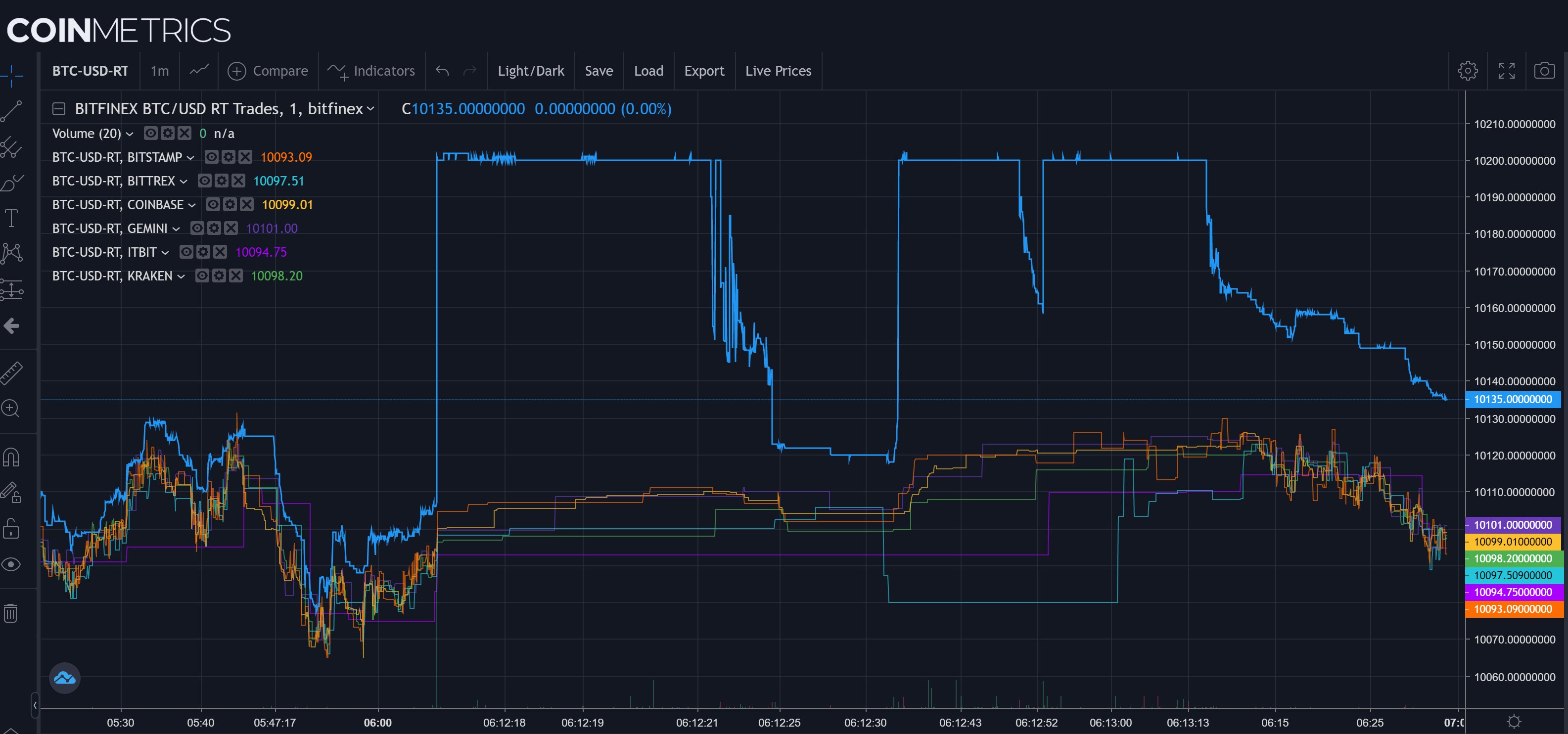Open the pitchfork tool
This screenshot has width=1568, height=734.
click(11, 148)
